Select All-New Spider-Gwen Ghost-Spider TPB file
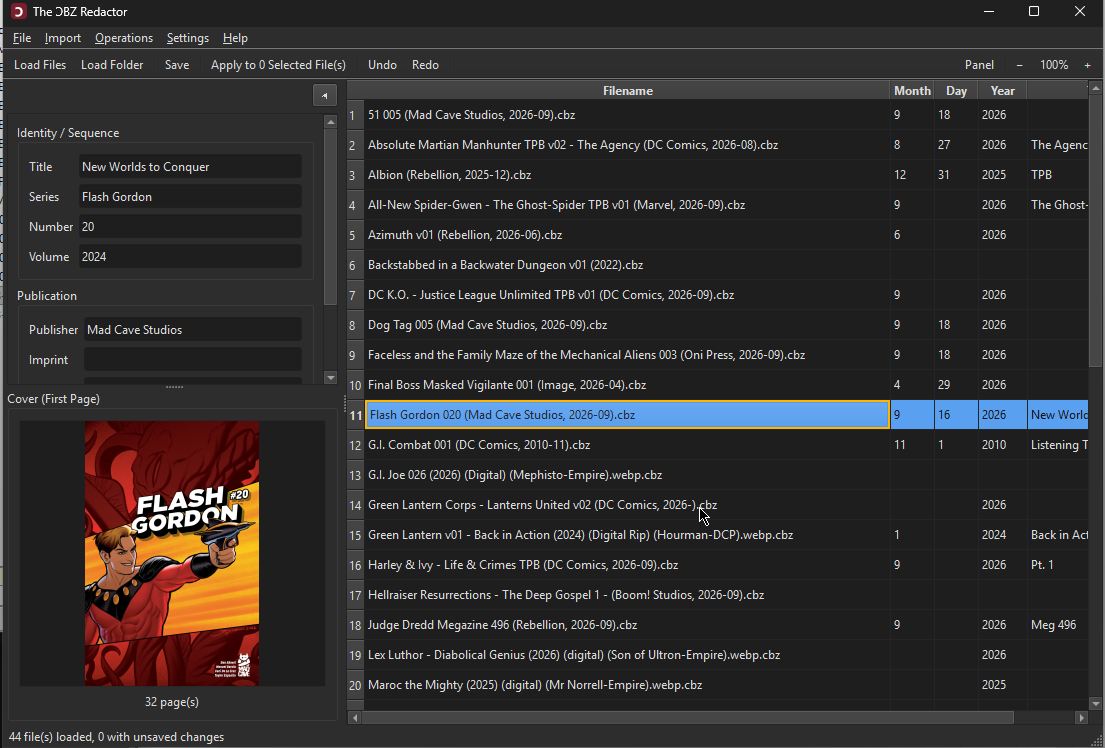 (x=627, y=205)
